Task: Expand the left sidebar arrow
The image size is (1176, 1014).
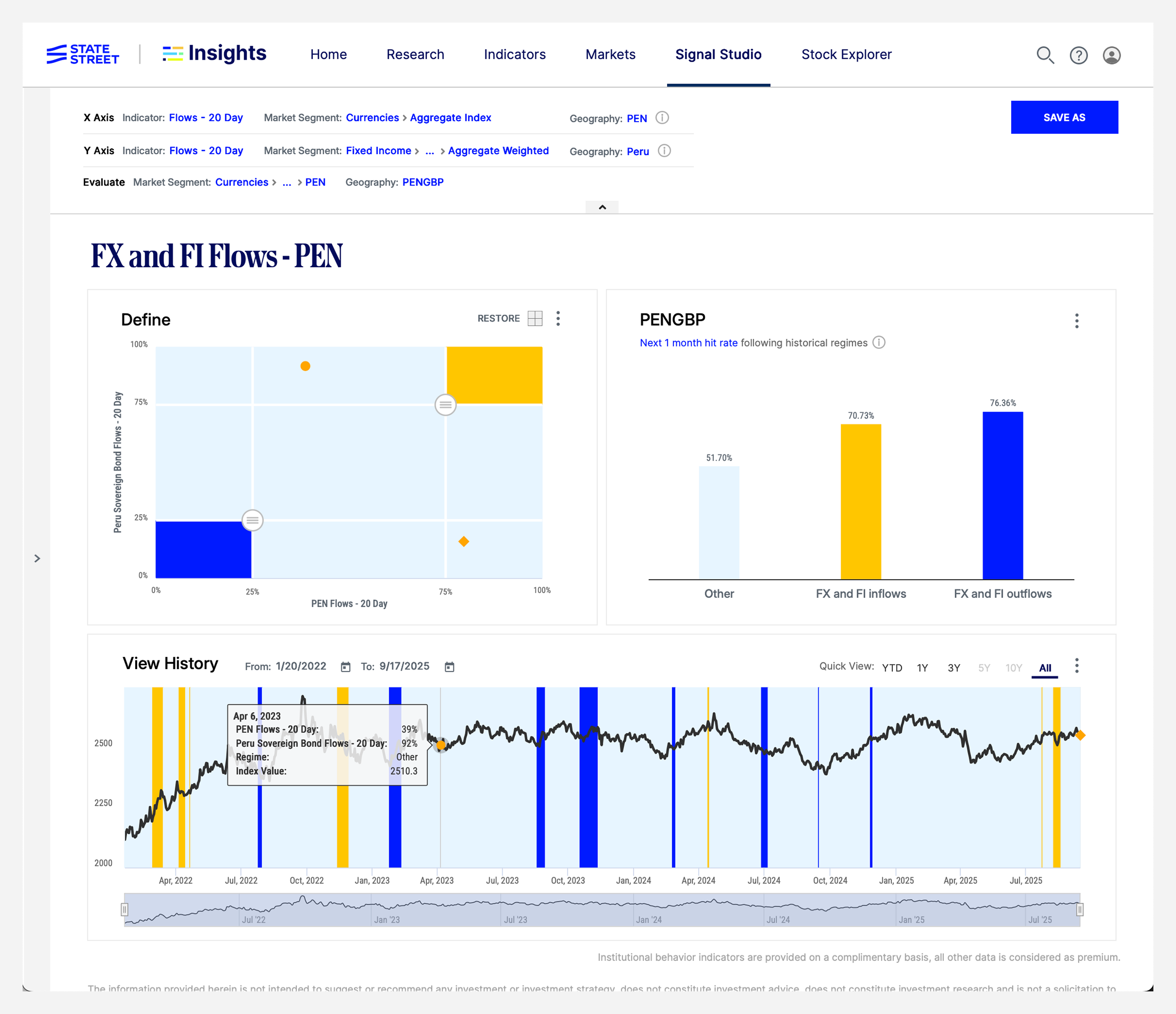Action: pos(37,559)
